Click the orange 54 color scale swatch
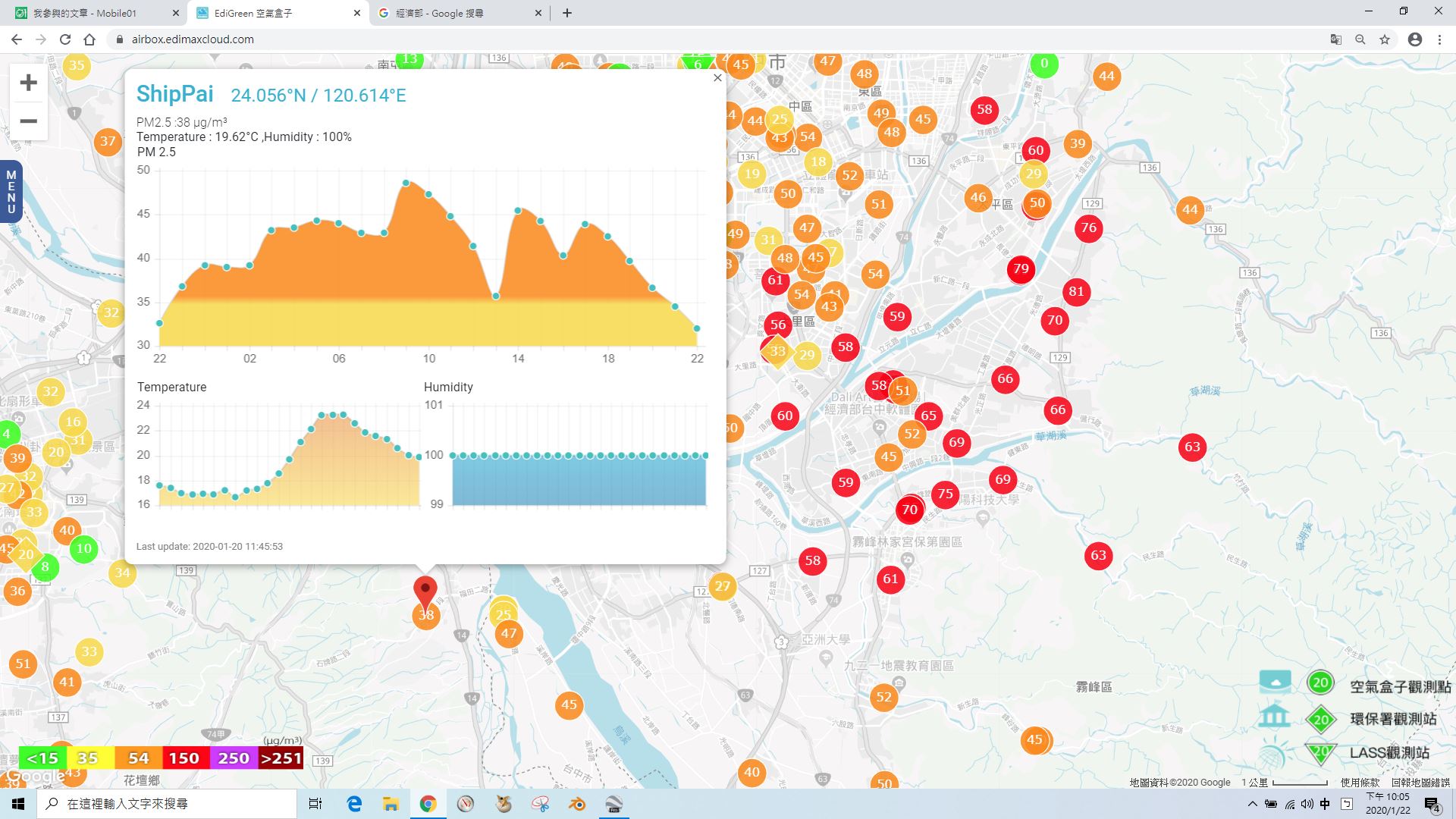This screenshot has height=819, width=1456. [x=138, y=758]
